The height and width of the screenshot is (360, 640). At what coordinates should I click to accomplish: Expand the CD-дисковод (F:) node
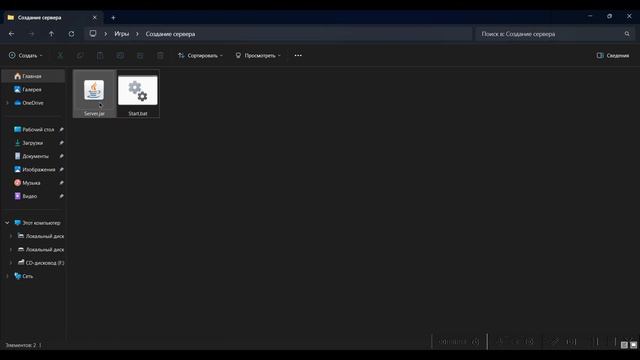[11, 263]
